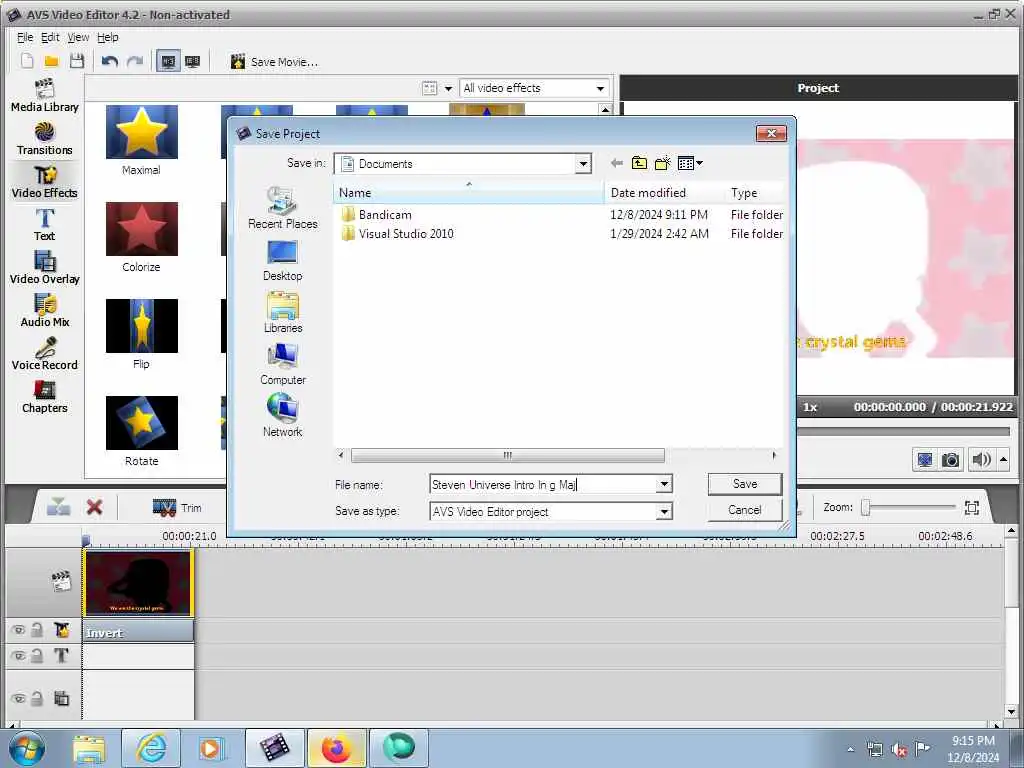Toggle the timeline view toolbar button
This screenshot has height=768, width=1024.
click(168, 61)
